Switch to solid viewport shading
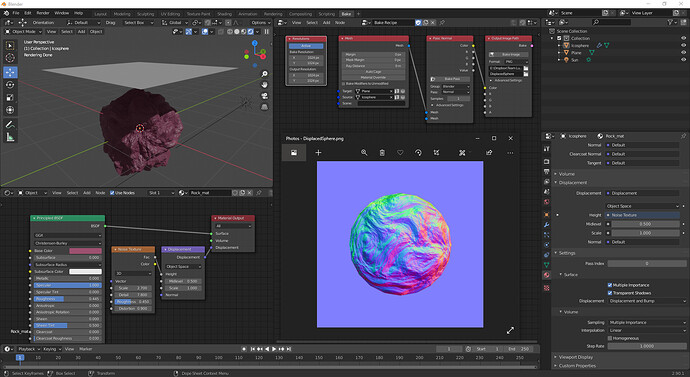 237,32
